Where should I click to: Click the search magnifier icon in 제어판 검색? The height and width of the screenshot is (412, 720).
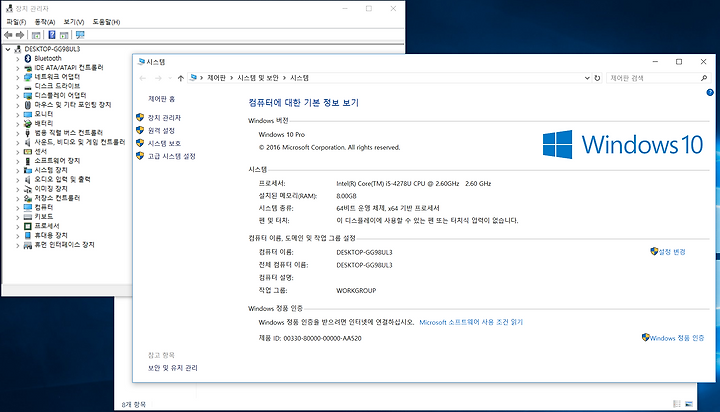pos(703,78)
